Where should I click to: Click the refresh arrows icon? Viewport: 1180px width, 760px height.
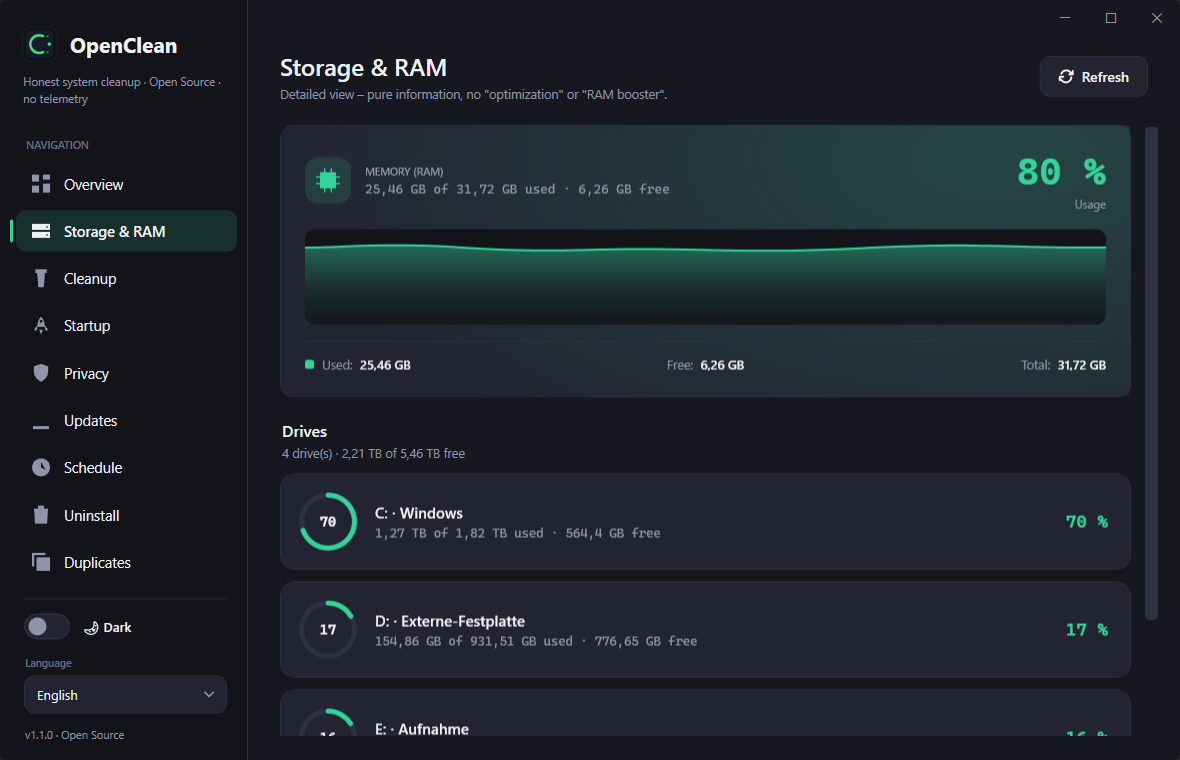point(1066,77)
